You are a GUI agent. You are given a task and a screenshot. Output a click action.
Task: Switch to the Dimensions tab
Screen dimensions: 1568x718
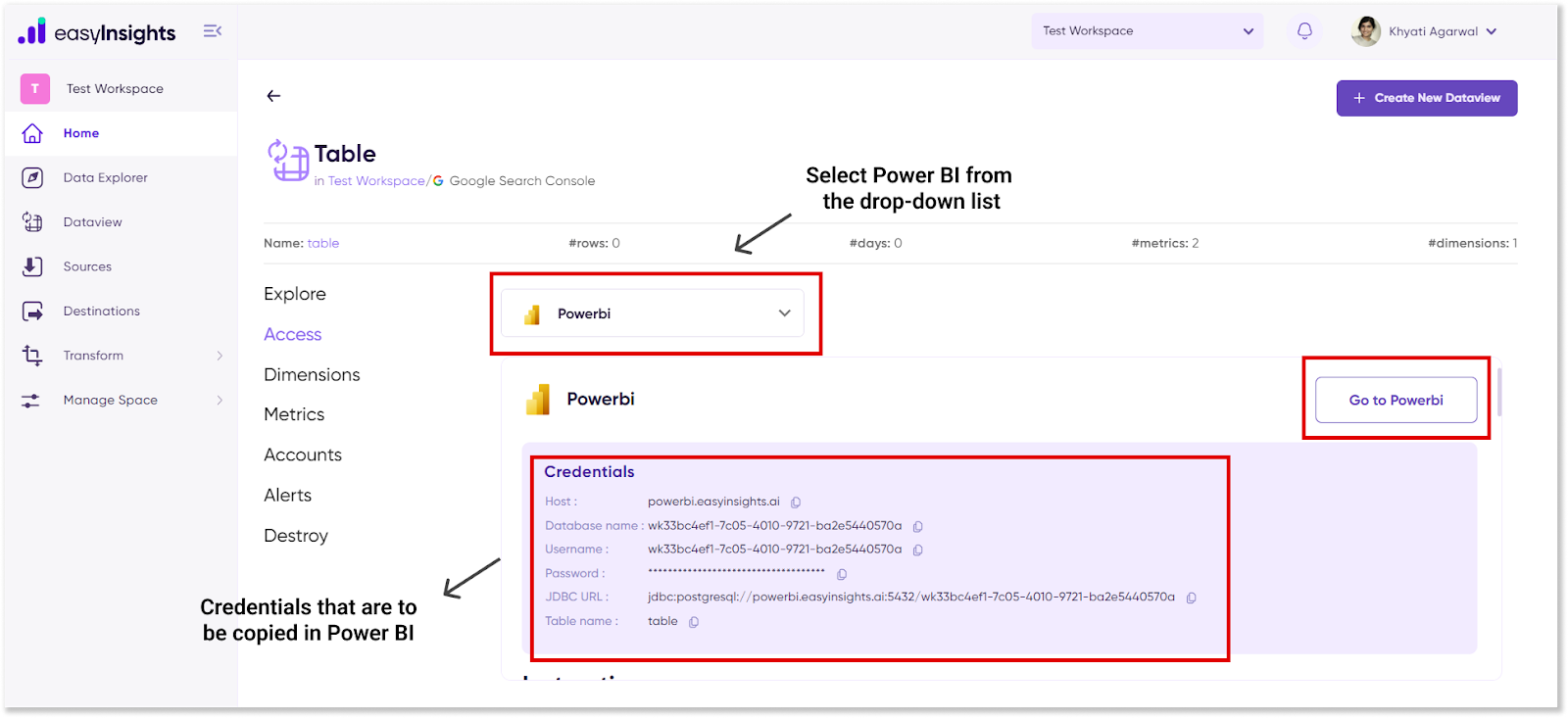click(x=312, y=374)
